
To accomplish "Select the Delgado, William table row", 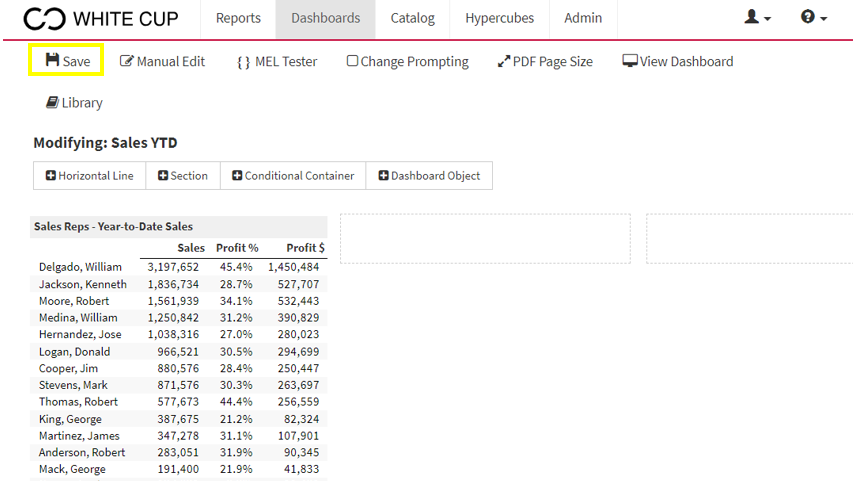I will tap(179, 267).
